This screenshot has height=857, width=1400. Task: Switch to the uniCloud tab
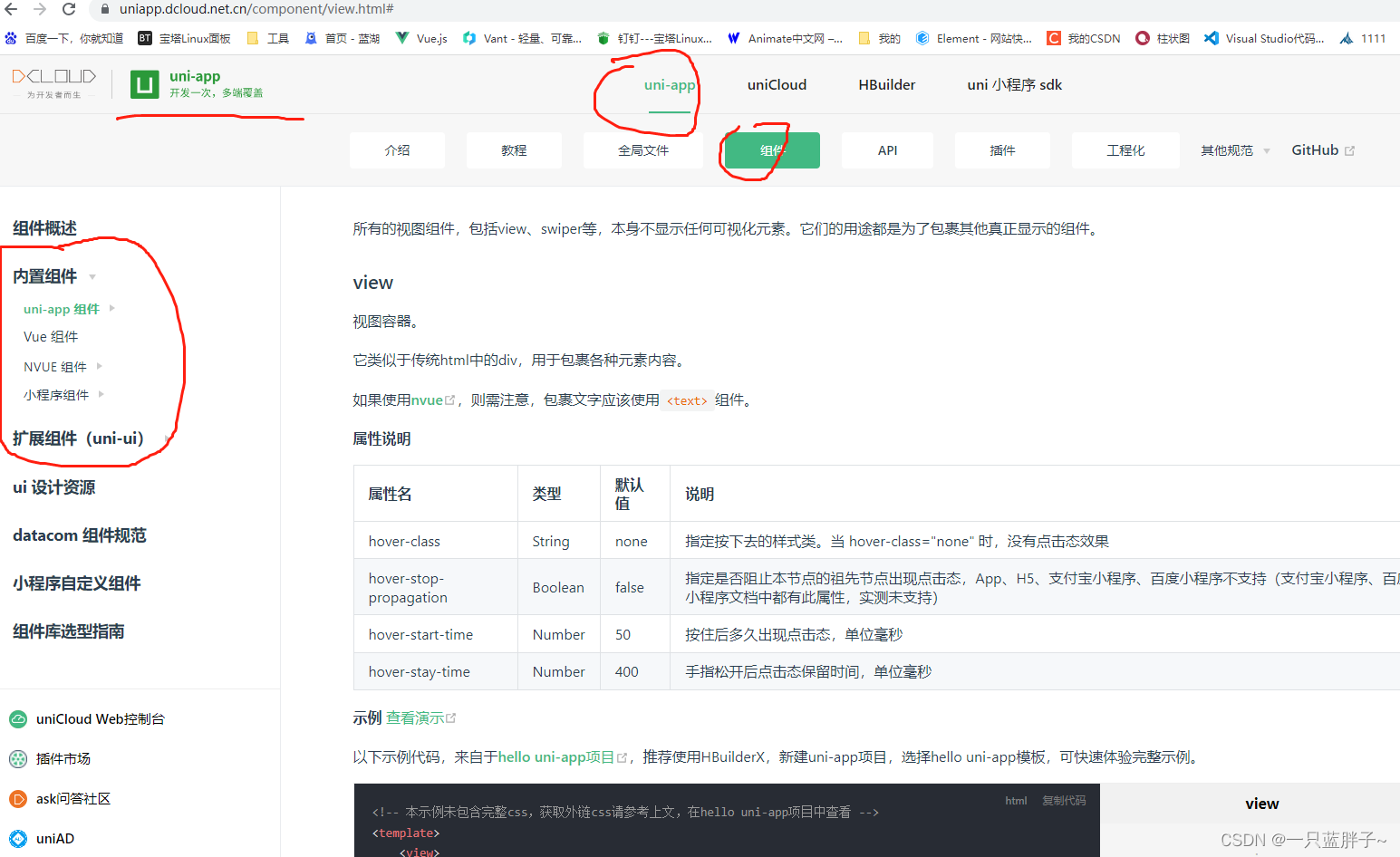[x=776, y=84]
